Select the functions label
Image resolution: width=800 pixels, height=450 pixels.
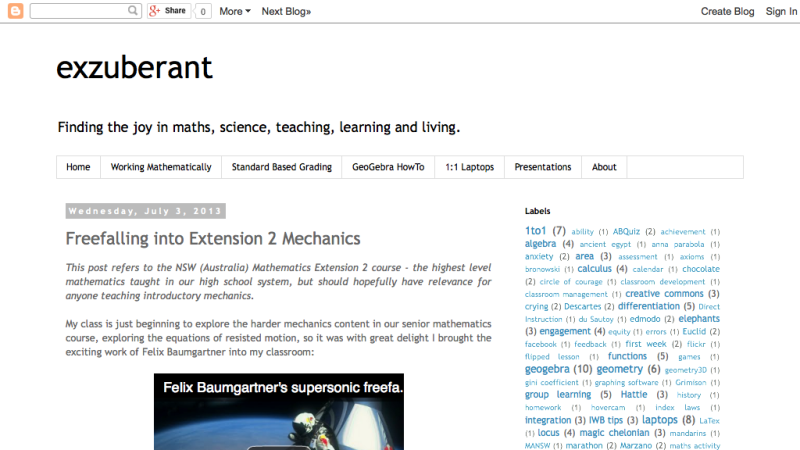627,356
